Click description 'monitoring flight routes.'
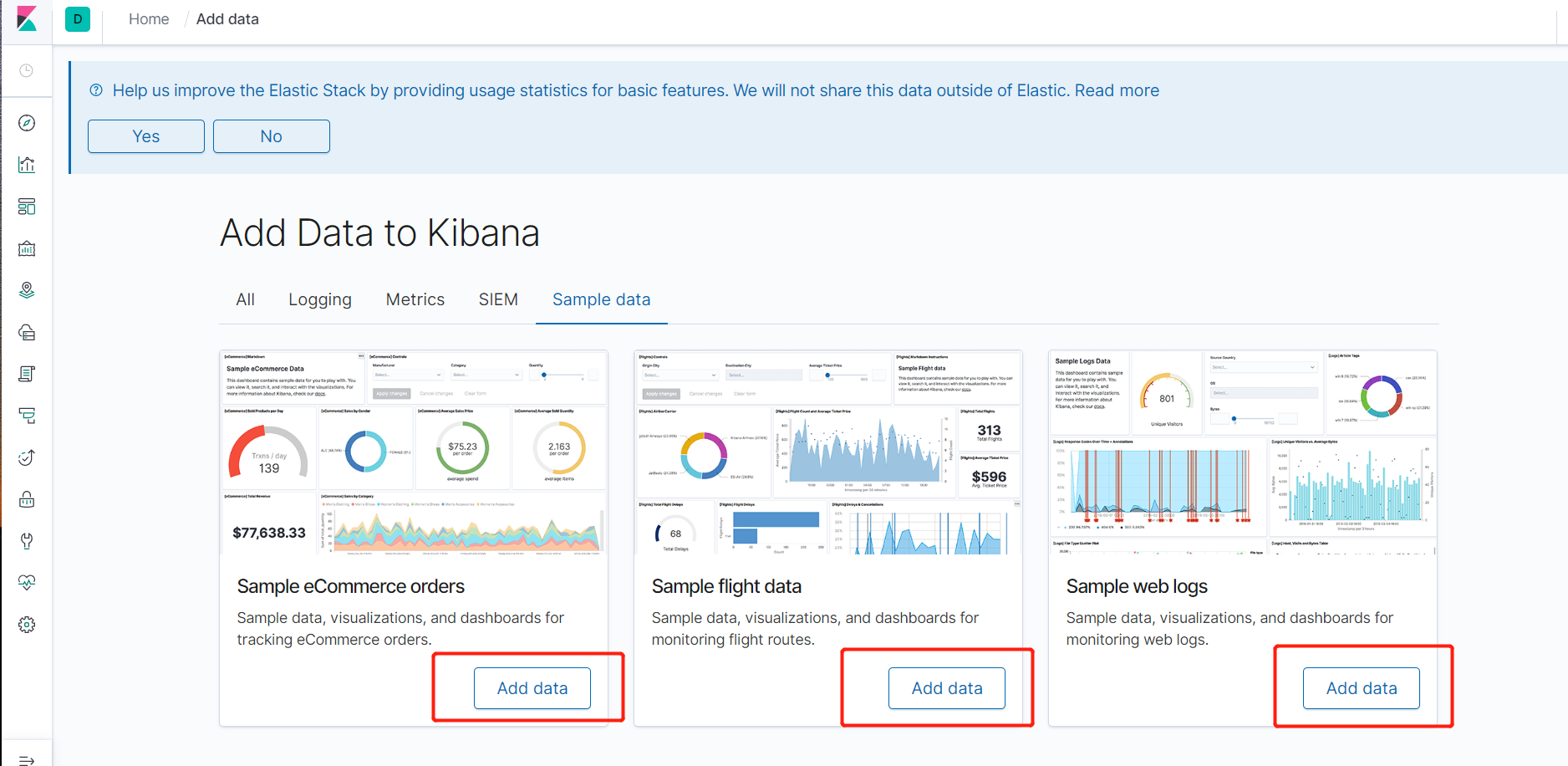This screenshot has height=766, width=1568. click(x=733, y=640)
